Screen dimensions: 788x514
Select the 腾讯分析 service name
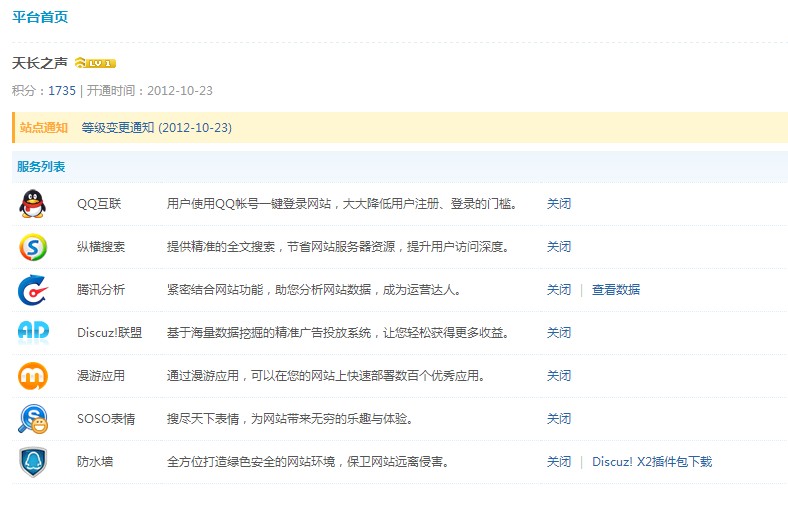101,290
